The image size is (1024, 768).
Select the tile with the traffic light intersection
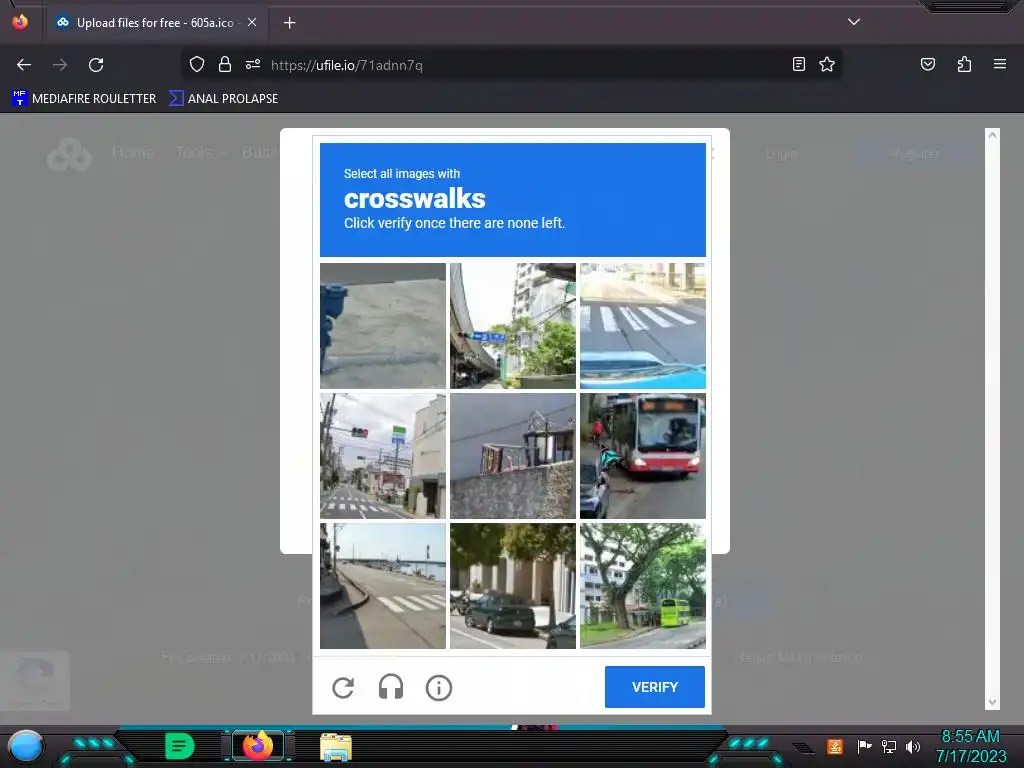[x=383, y=456]
